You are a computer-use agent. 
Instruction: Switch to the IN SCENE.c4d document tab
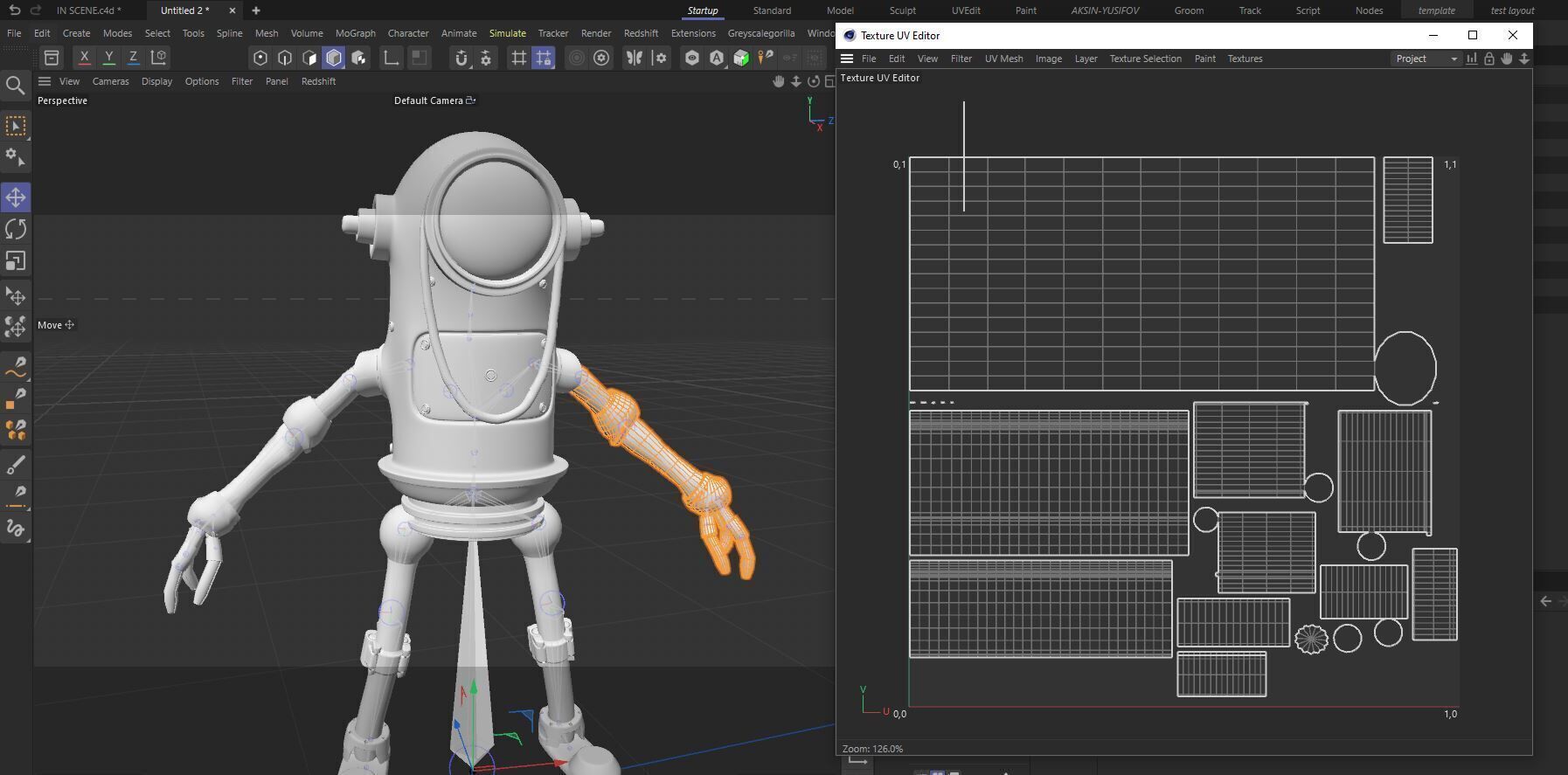[89, 10]
